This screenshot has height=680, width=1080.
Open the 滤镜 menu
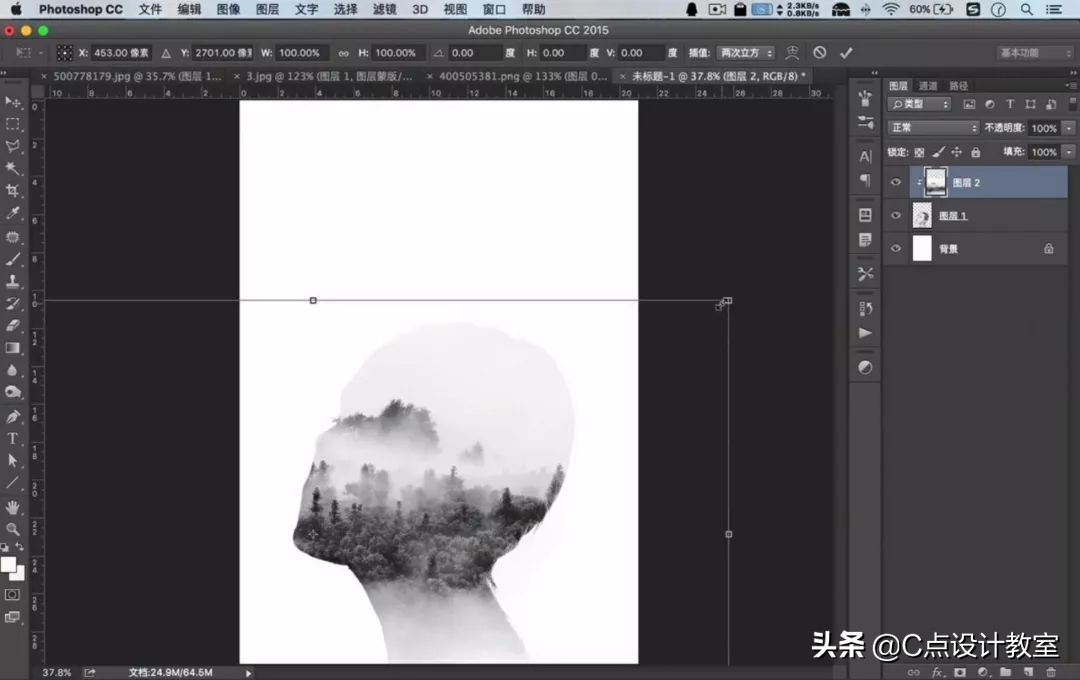[x=384, y=9]
